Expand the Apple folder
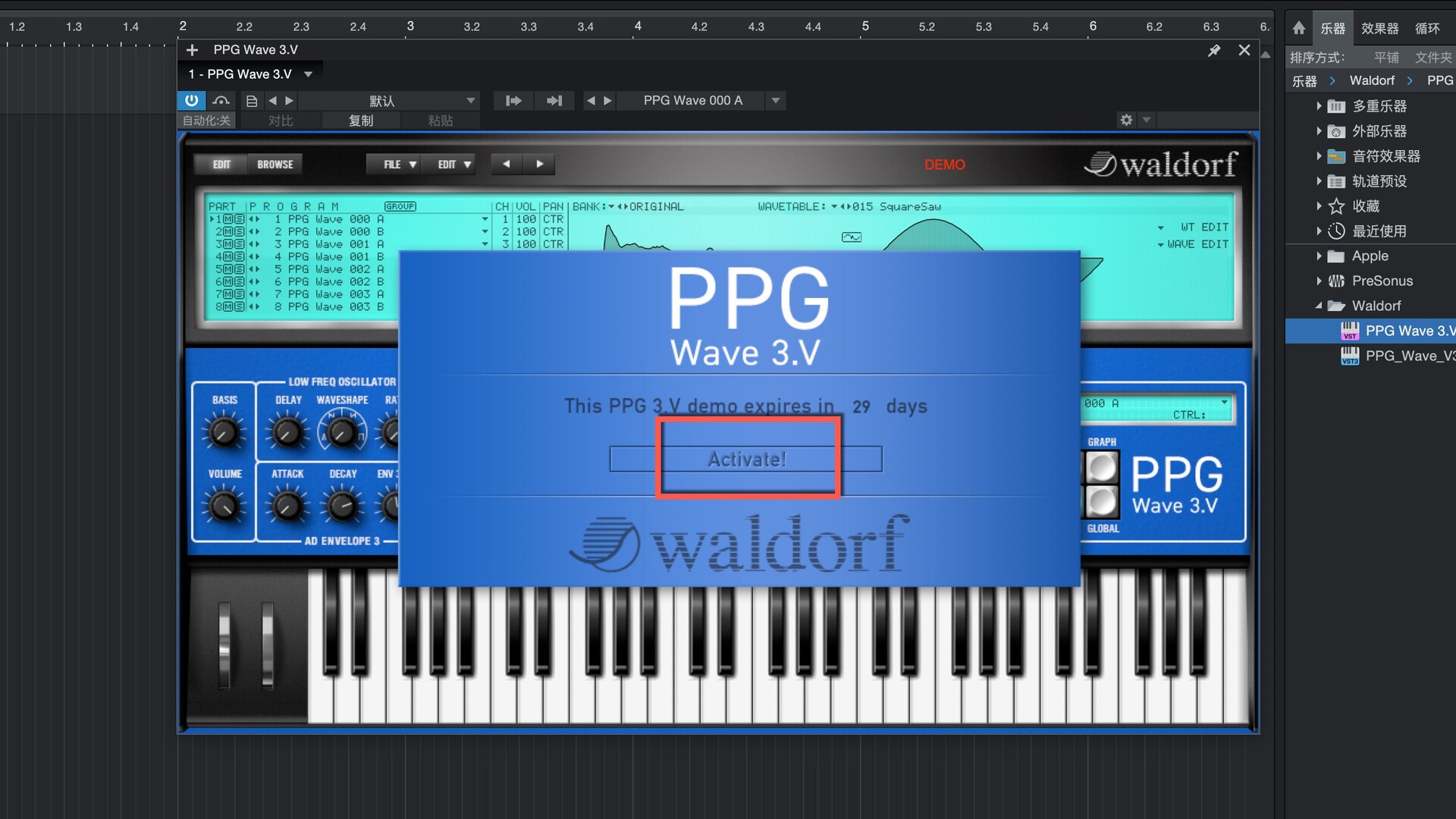Image resolution: width=1456 pixels, height=819 pixels. click(1319, 256)
